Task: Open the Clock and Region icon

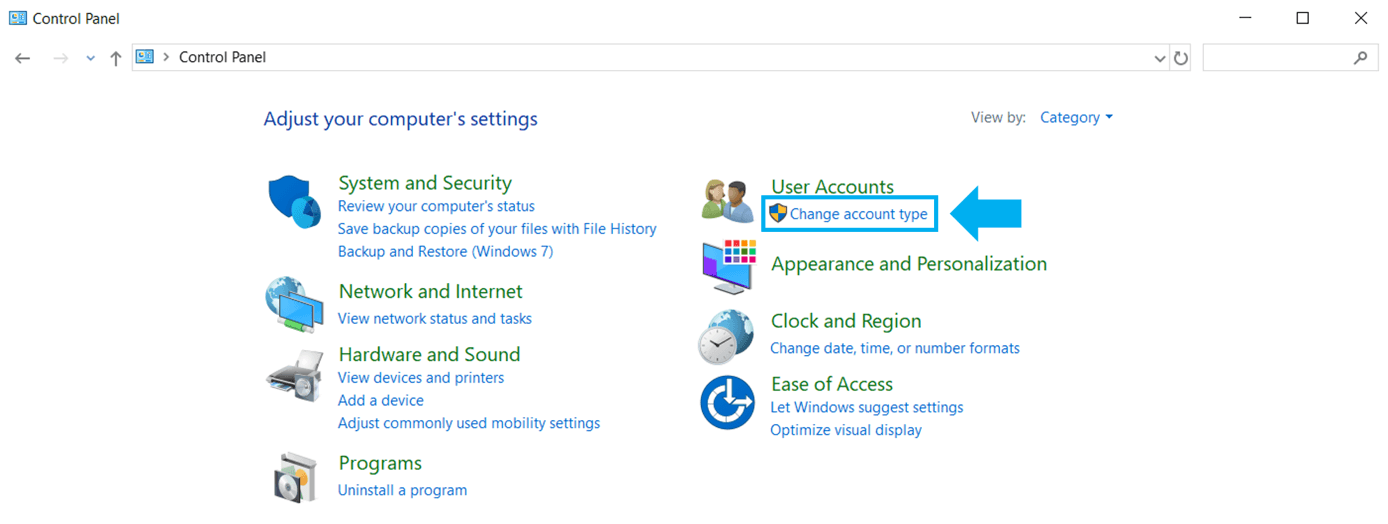Action: coord(726,336)
